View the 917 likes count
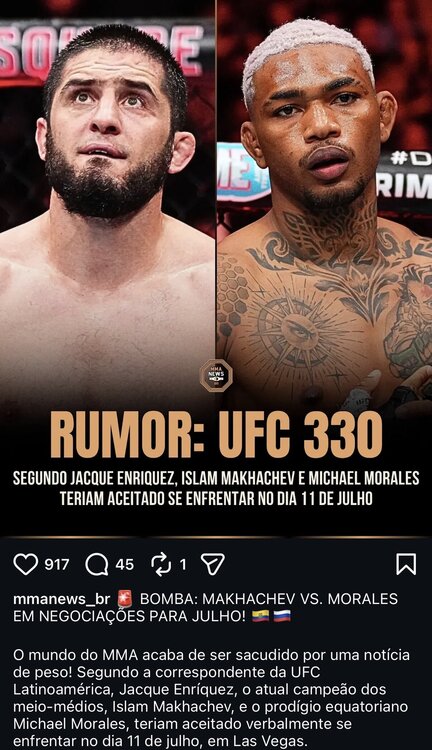Image resolution: width=432 pixels, height=750 pixels. [57, 565]
